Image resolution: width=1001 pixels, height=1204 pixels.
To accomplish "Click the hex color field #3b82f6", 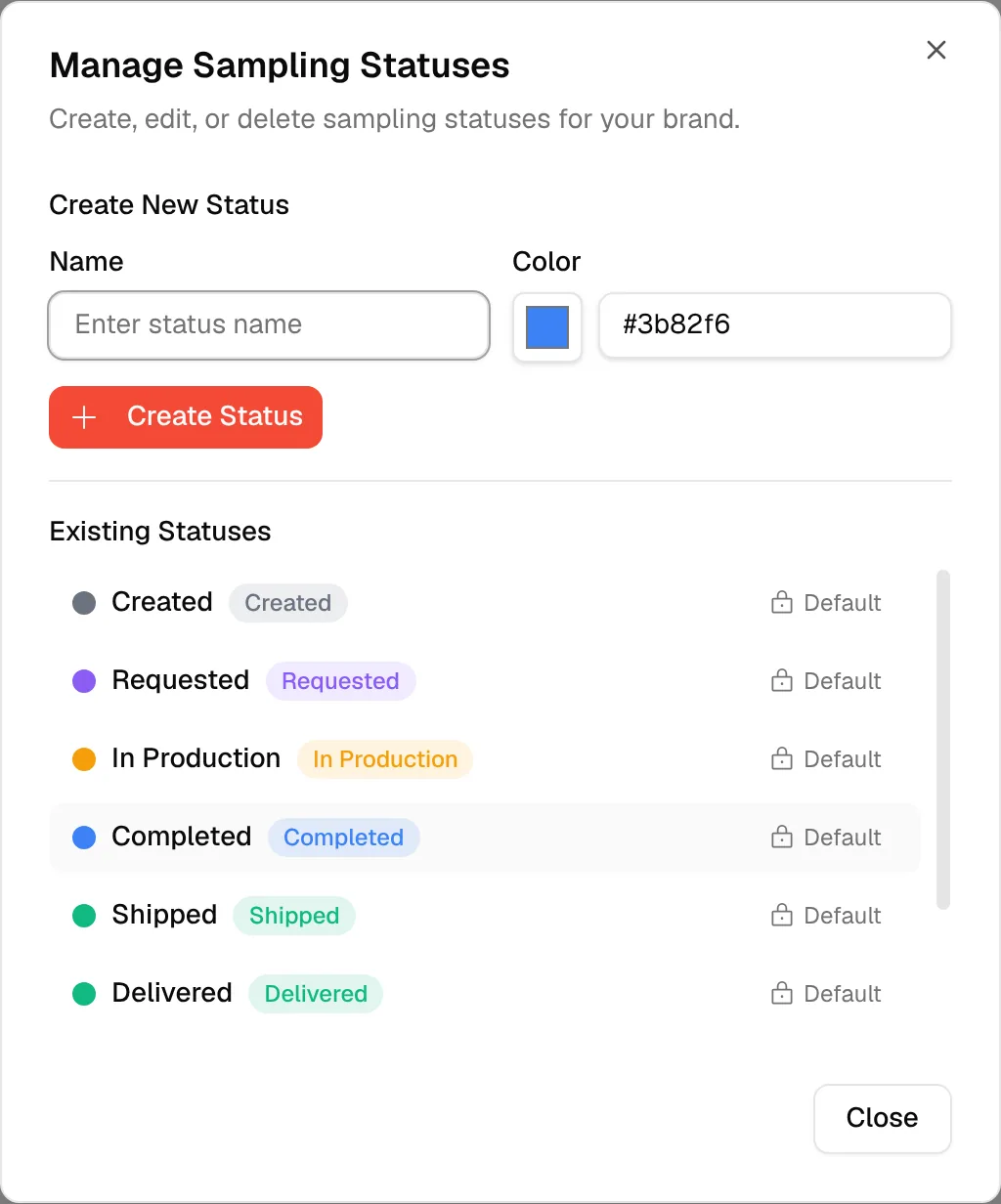I will tap(775, 325).
